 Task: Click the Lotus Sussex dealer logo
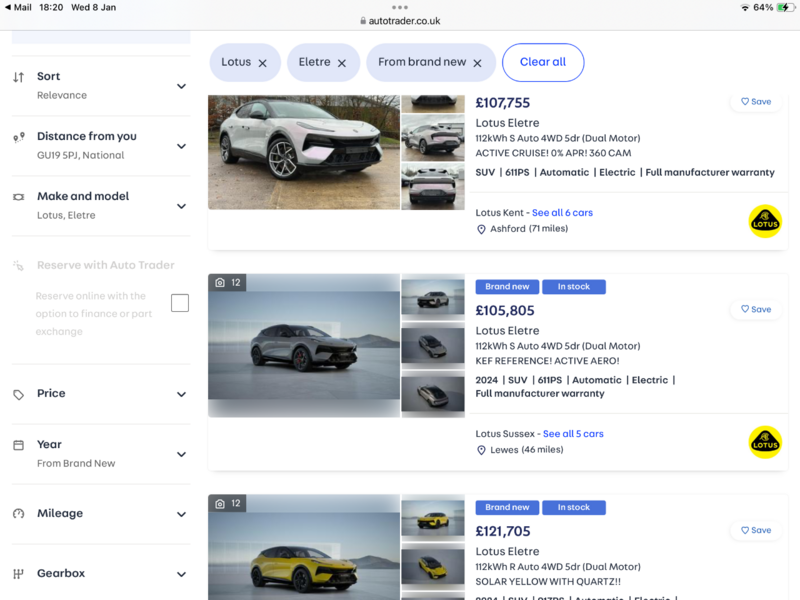(765, 442)
